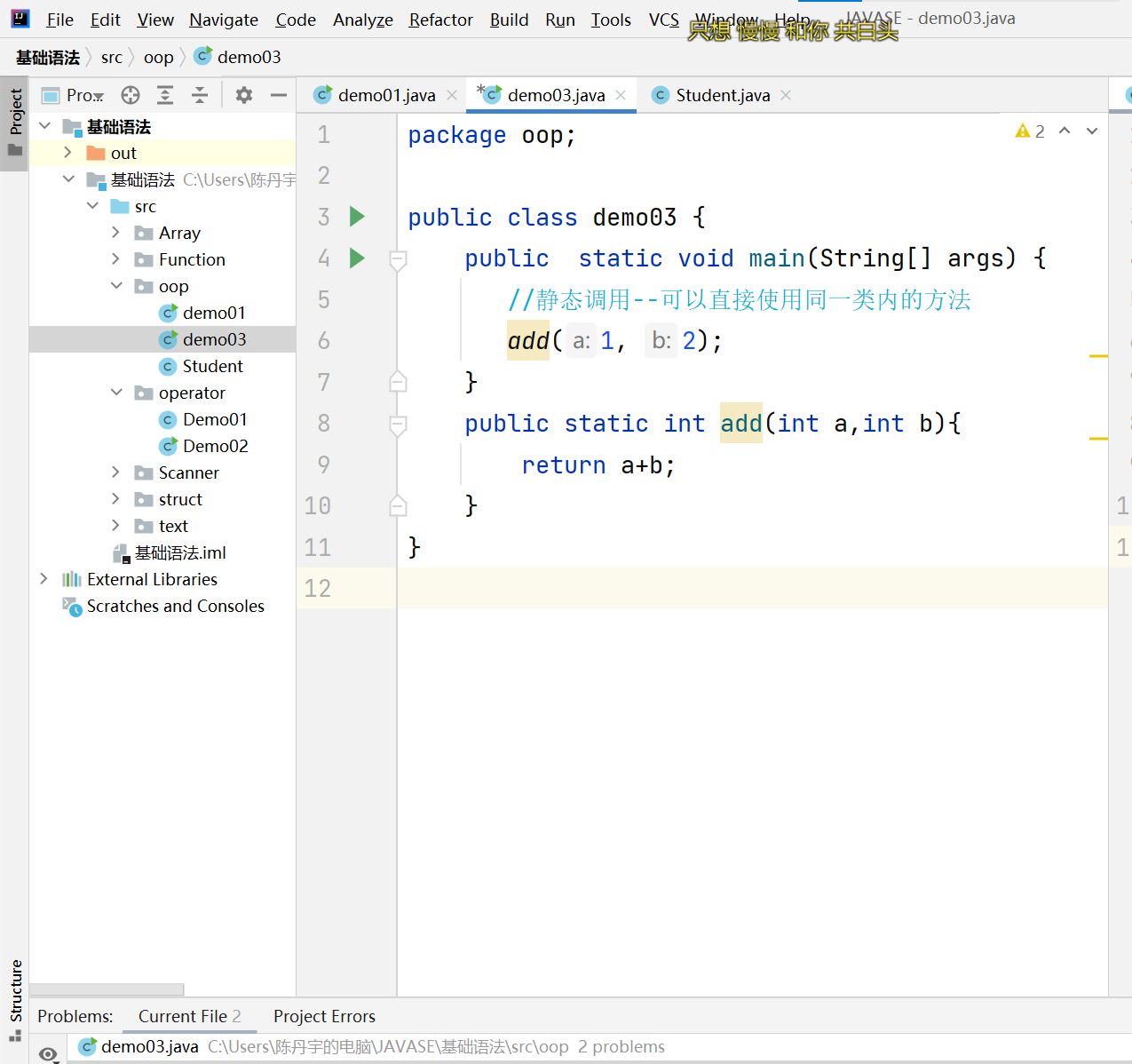
Task: Jump to next highlighted error arrow
Action: (1092, 131)
